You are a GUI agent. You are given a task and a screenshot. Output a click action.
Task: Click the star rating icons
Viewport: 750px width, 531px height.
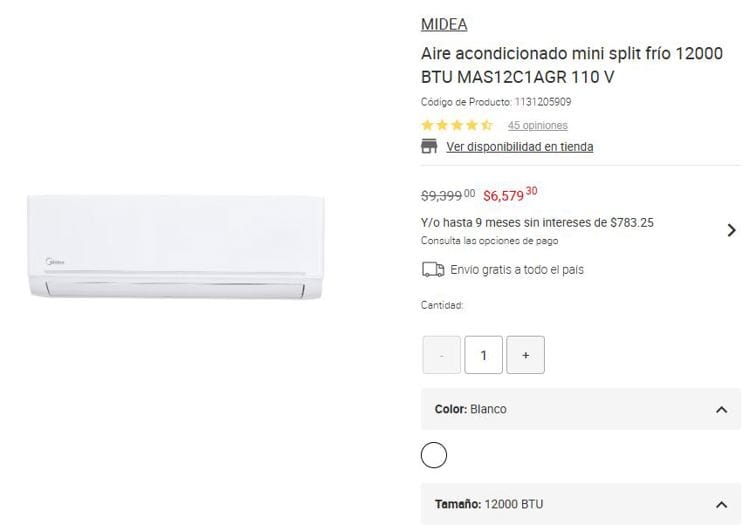pyautogui.click(x=457, y=125)
